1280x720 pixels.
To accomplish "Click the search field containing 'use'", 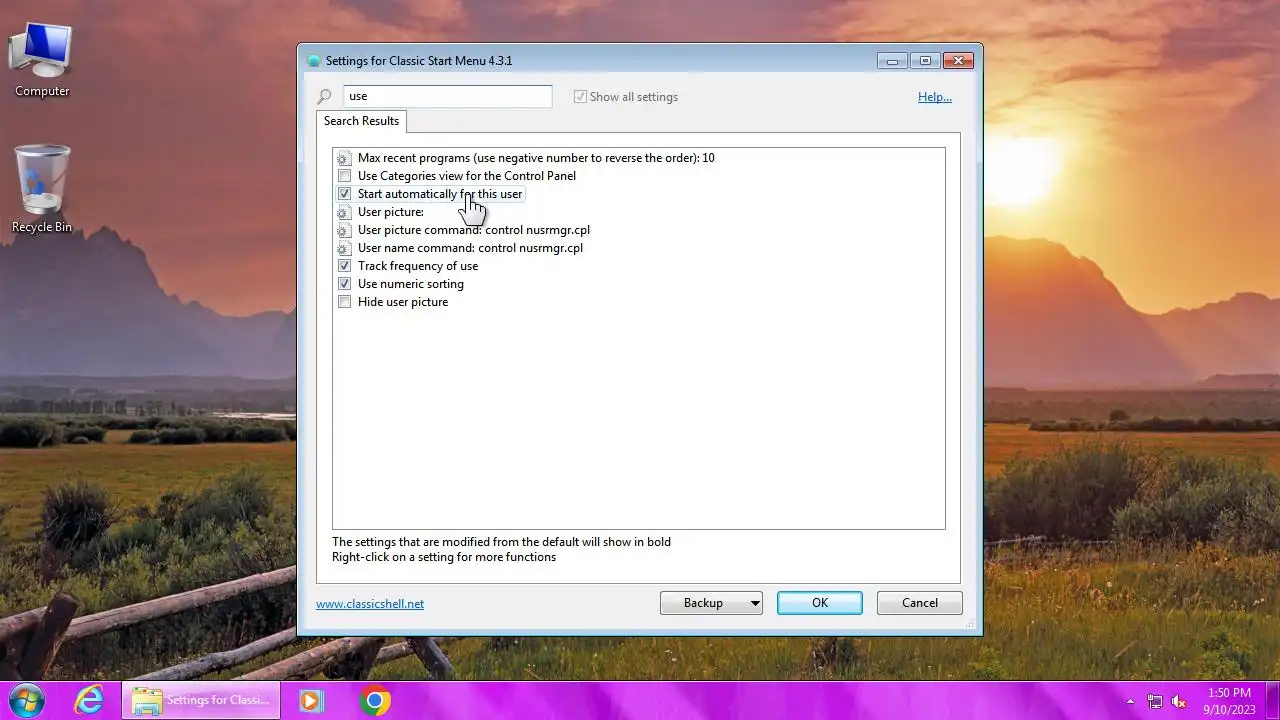I will pyautogui.click(x=447, y=96).
